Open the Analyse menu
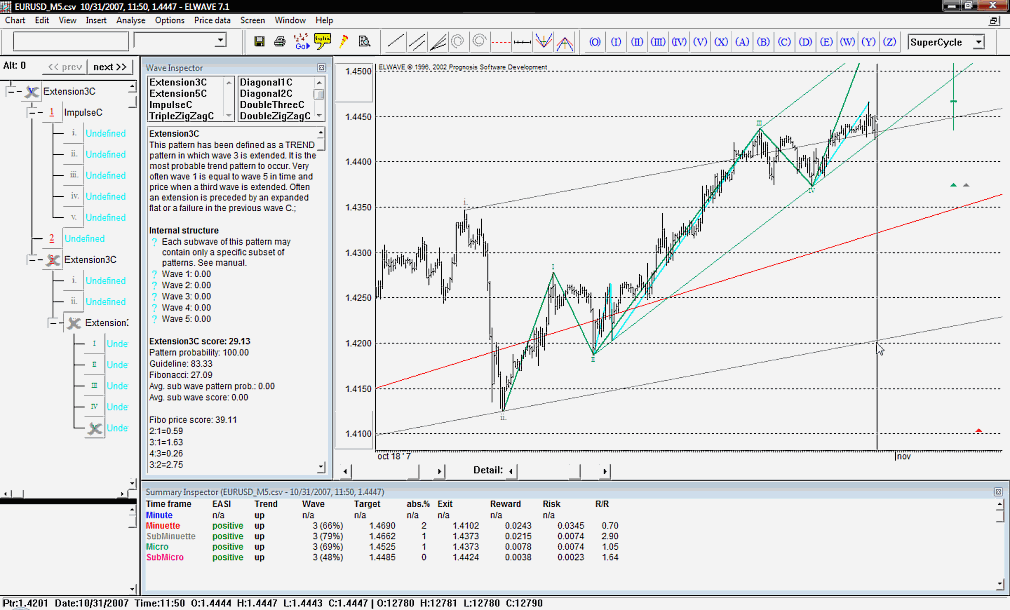This screenshot has height=610, width=1010. coord(130,20)
